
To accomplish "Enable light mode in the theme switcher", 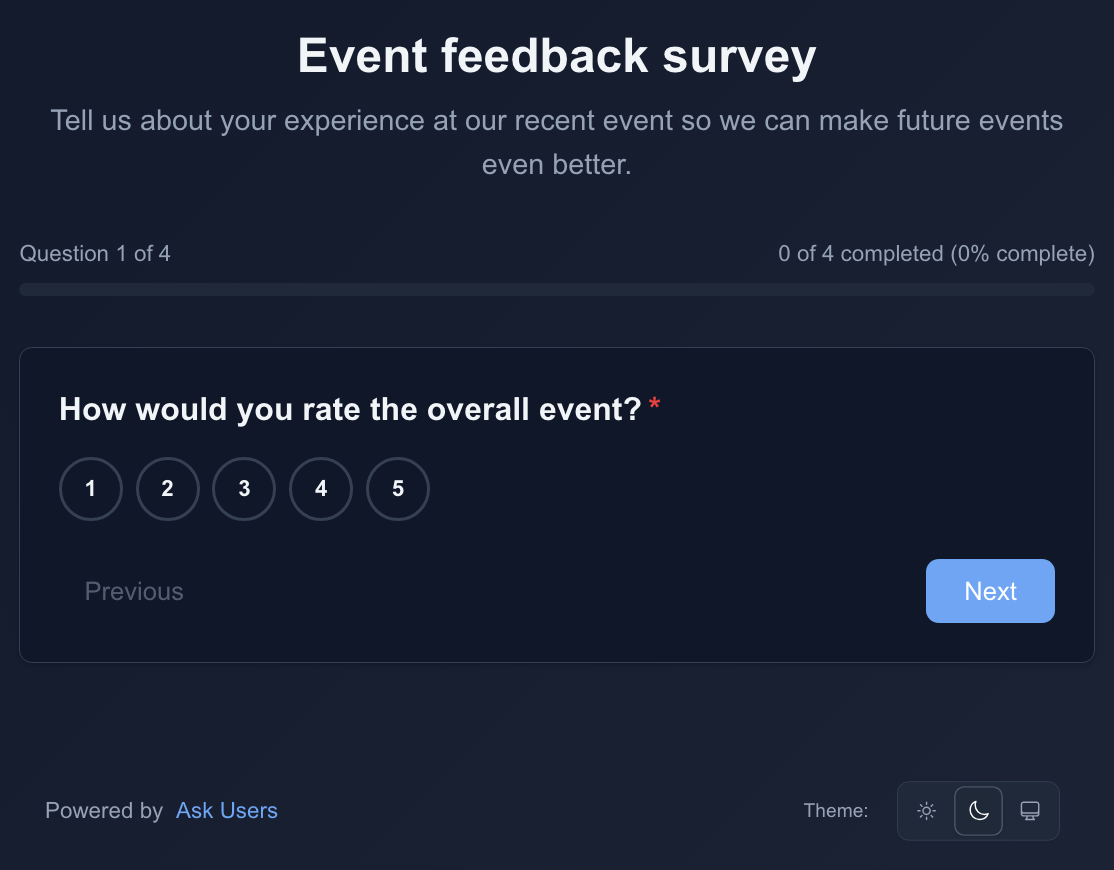I will tap(926, 811).
